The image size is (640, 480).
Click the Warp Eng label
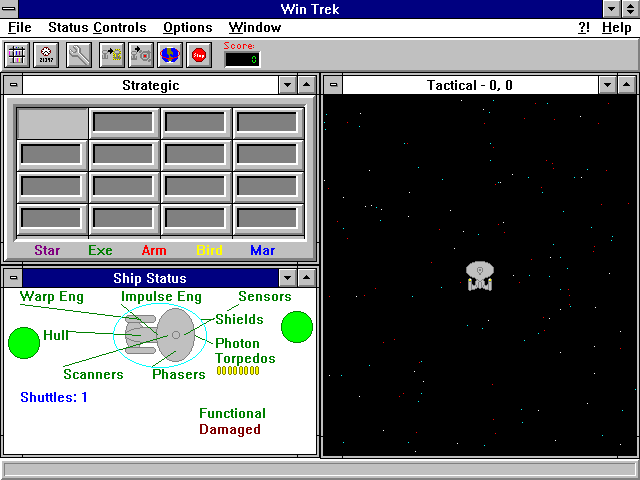tap(52, 297)
